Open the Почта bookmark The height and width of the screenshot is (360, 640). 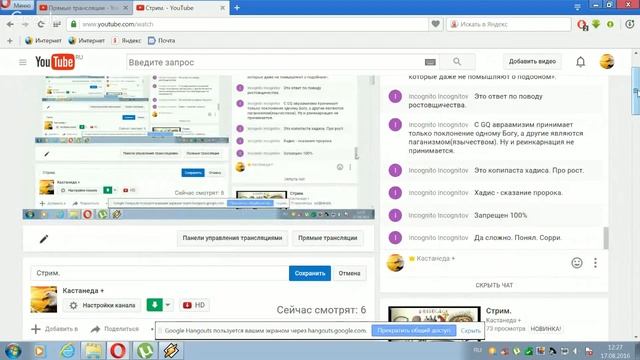[162, 40]
